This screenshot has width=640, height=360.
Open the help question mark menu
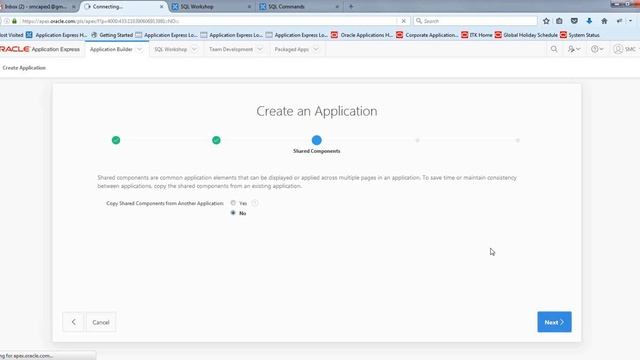597,49
